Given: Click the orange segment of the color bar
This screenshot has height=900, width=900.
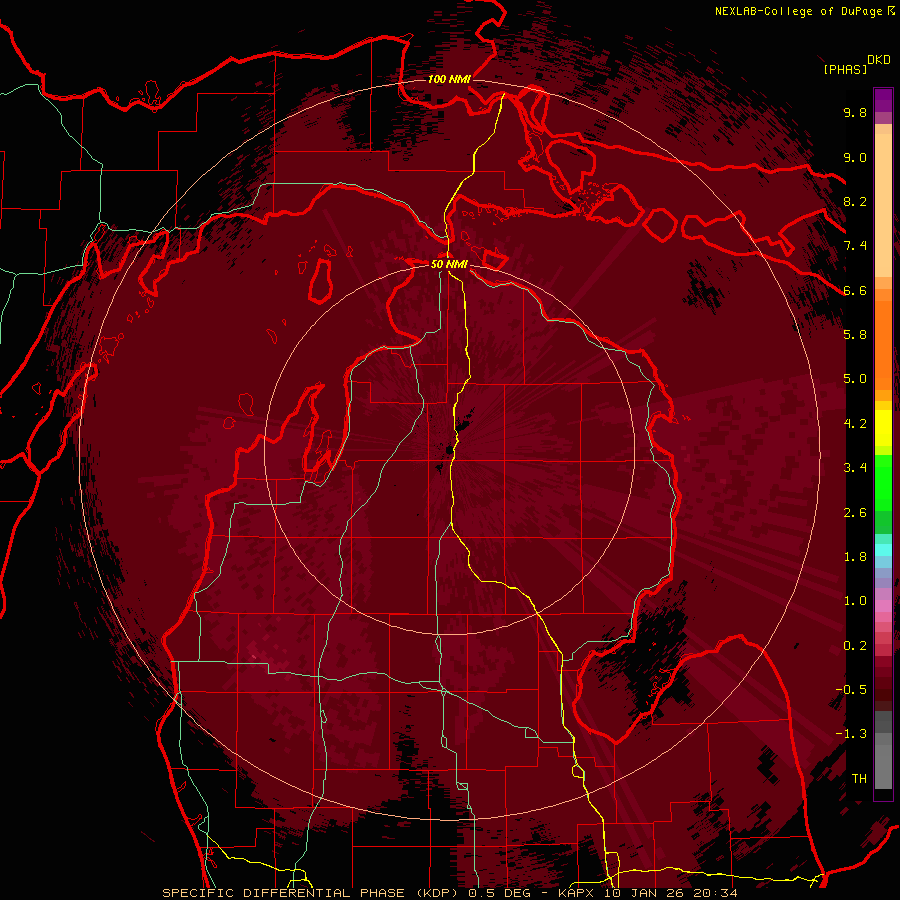Looking at the screenshot, I should pos(883,344).
